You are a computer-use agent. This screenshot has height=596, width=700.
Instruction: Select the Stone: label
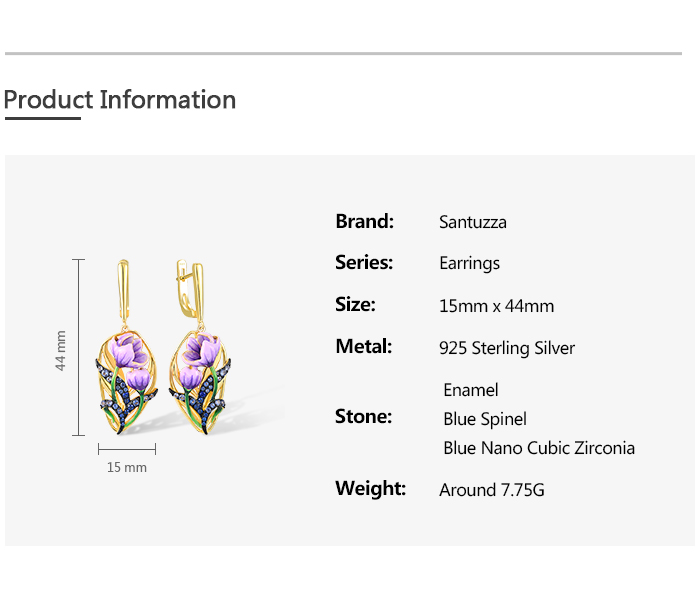tap(363, 416)
